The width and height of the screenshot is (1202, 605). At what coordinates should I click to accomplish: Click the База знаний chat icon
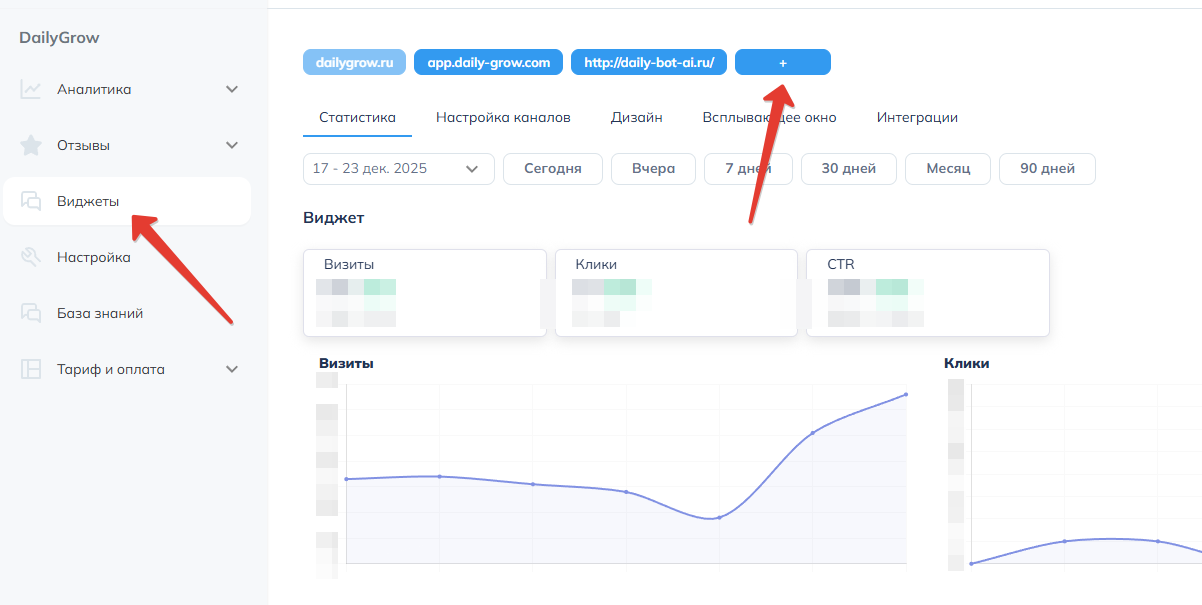[x=31, y=314]
